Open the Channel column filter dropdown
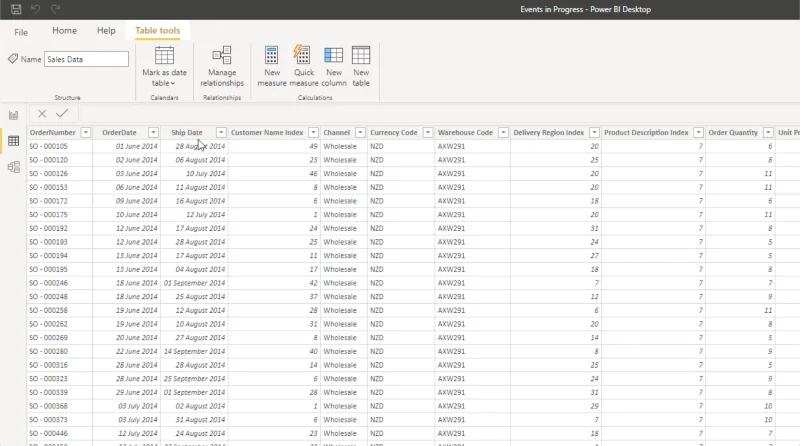 pyautogui.click(x=360, y=133)
